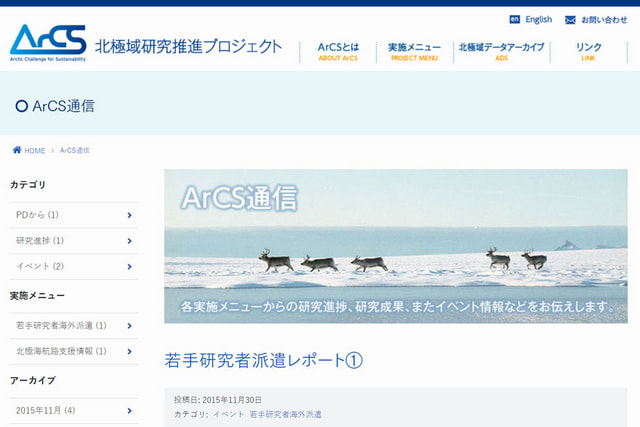Open the お問い合わせ contact link
The width and height of the screenshot is (640, 427).
pyautogui.click(x=604, y=20)
